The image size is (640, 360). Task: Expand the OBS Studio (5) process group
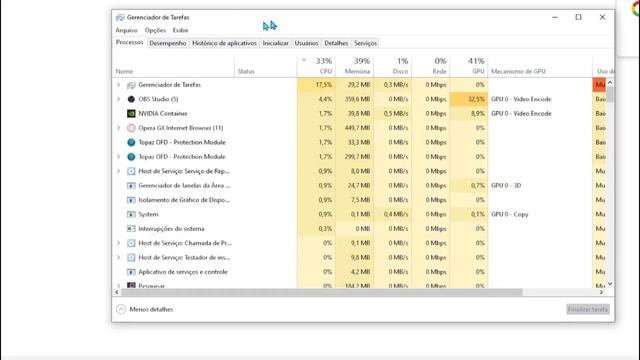point(118,99)
